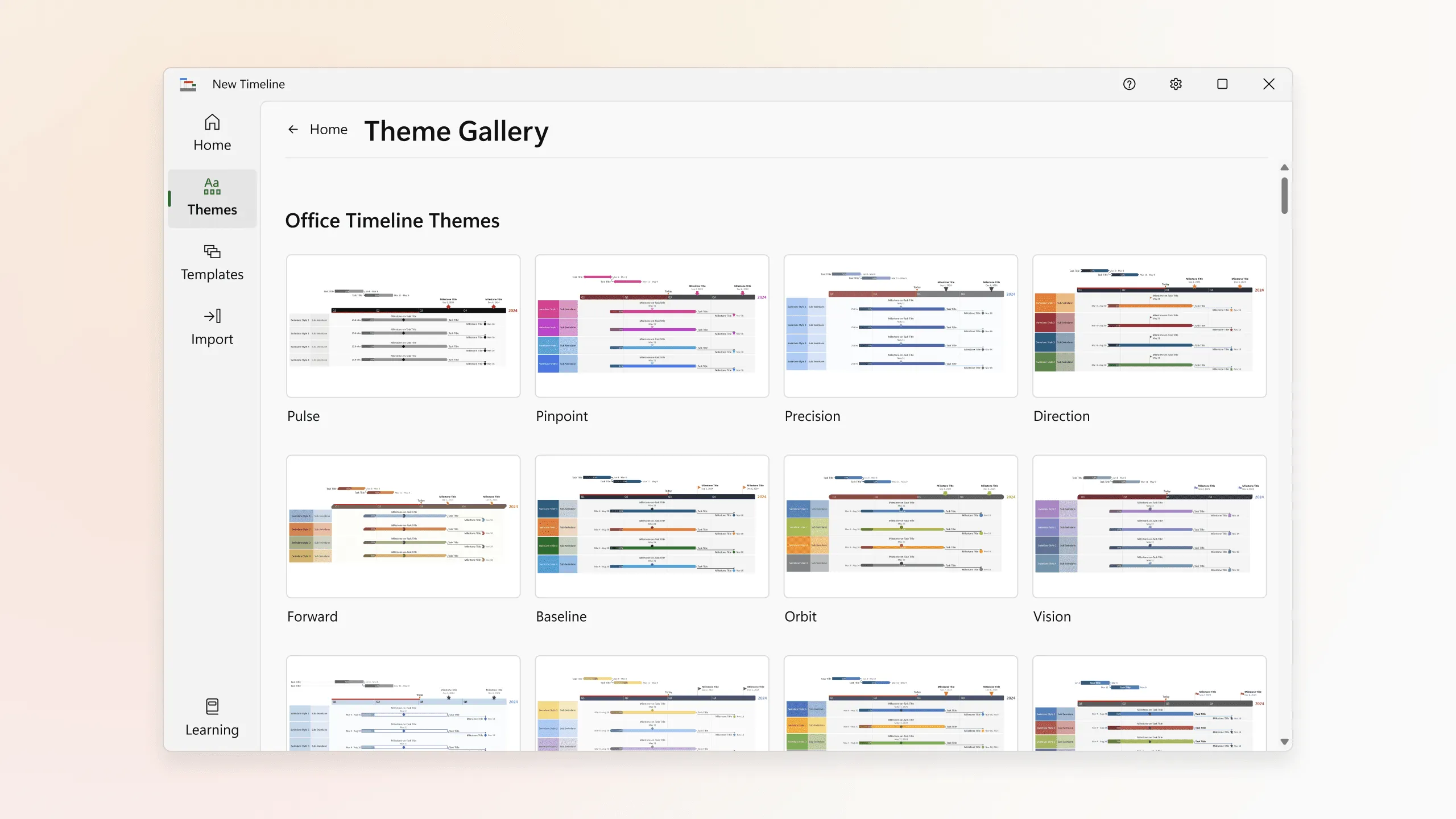Open help via question mark icon
Image resolution: width=1456 pixels, height=819 pixels.
pos(1129,84)
